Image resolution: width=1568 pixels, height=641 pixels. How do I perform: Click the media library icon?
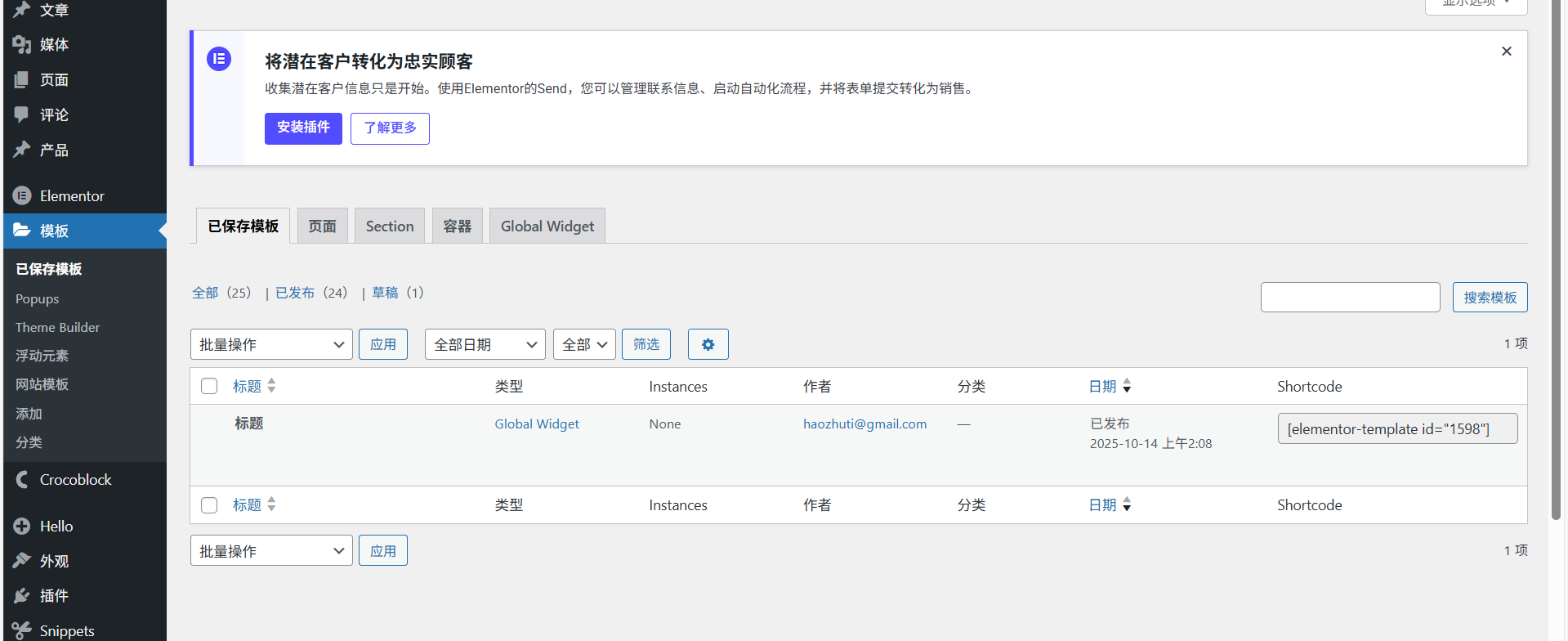click(22, 45)
